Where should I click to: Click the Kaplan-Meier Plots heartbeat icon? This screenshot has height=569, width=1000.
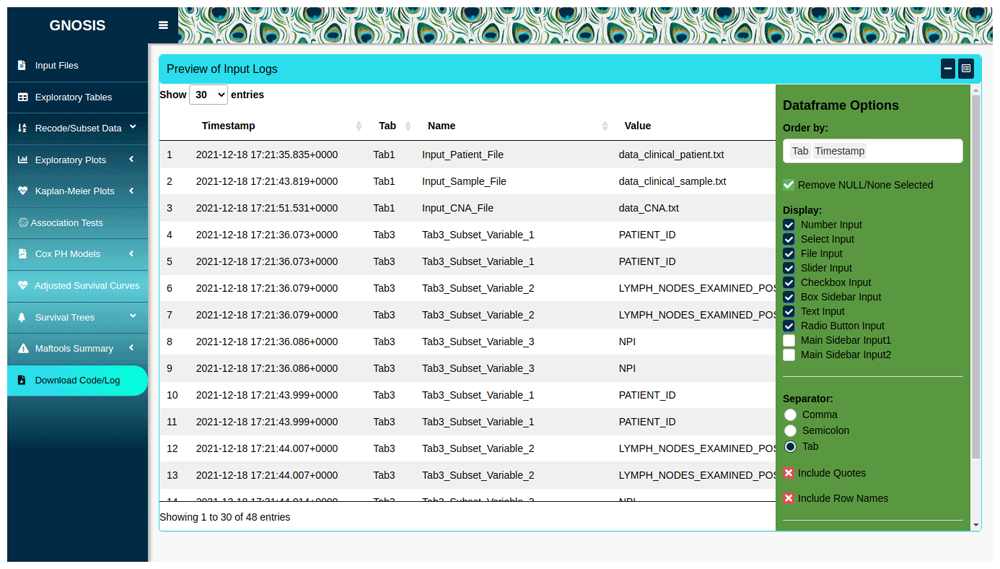[22, 191]
